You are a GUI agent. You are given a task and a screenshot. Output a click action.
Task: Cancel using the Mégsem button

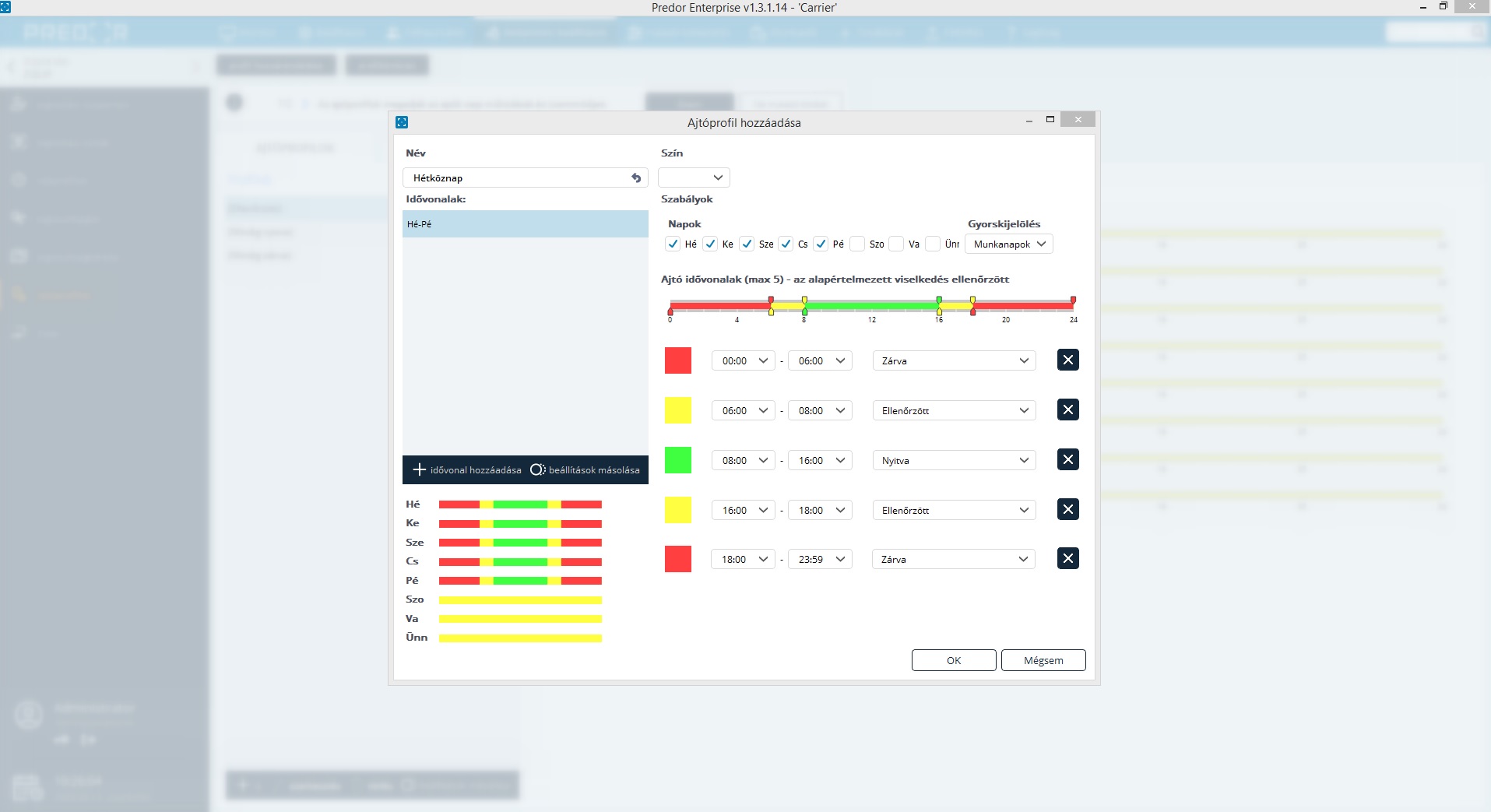(x=1043, y=660)
